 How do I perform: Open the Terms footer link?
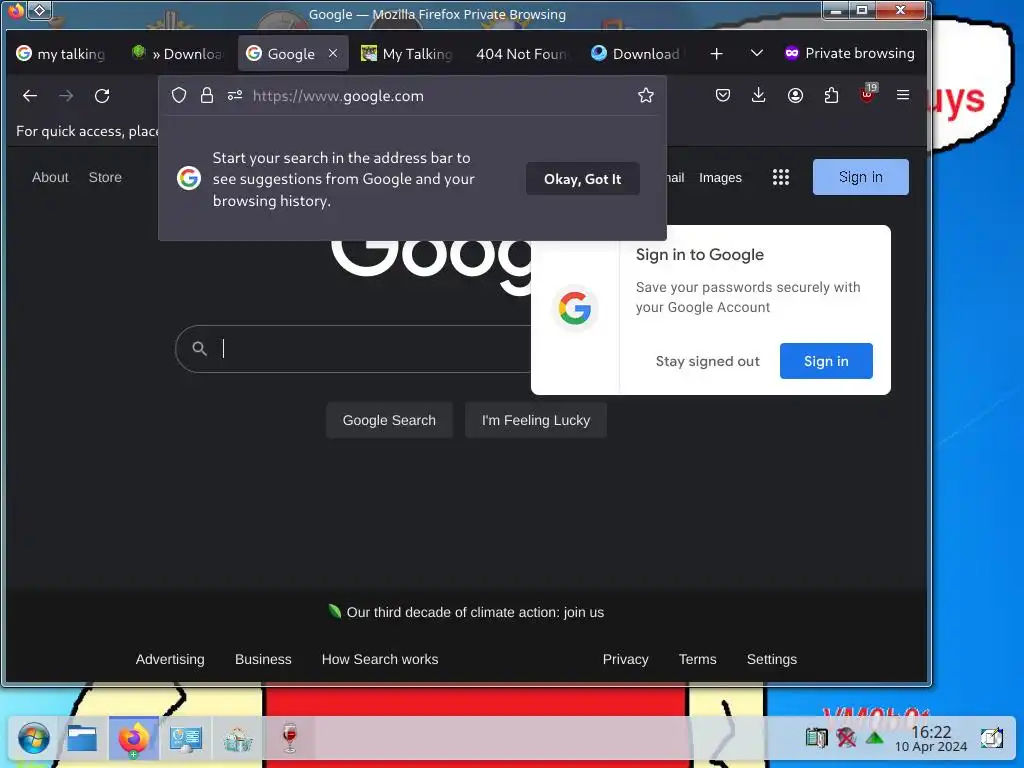pos(697,660)
